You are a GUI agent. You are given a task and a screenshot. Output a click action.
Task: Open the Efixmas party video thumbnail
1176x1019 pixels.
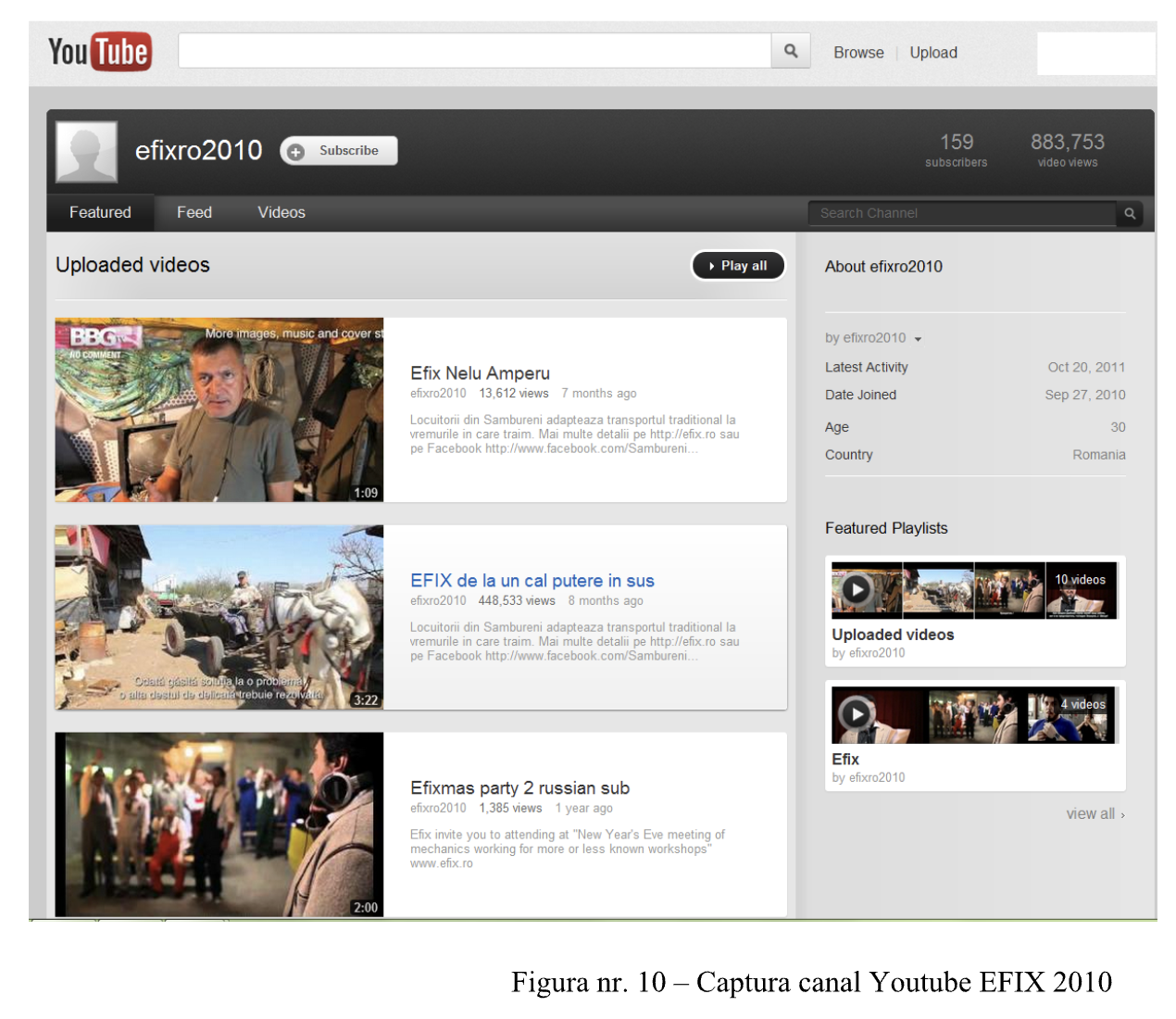(x=219, y=824)
